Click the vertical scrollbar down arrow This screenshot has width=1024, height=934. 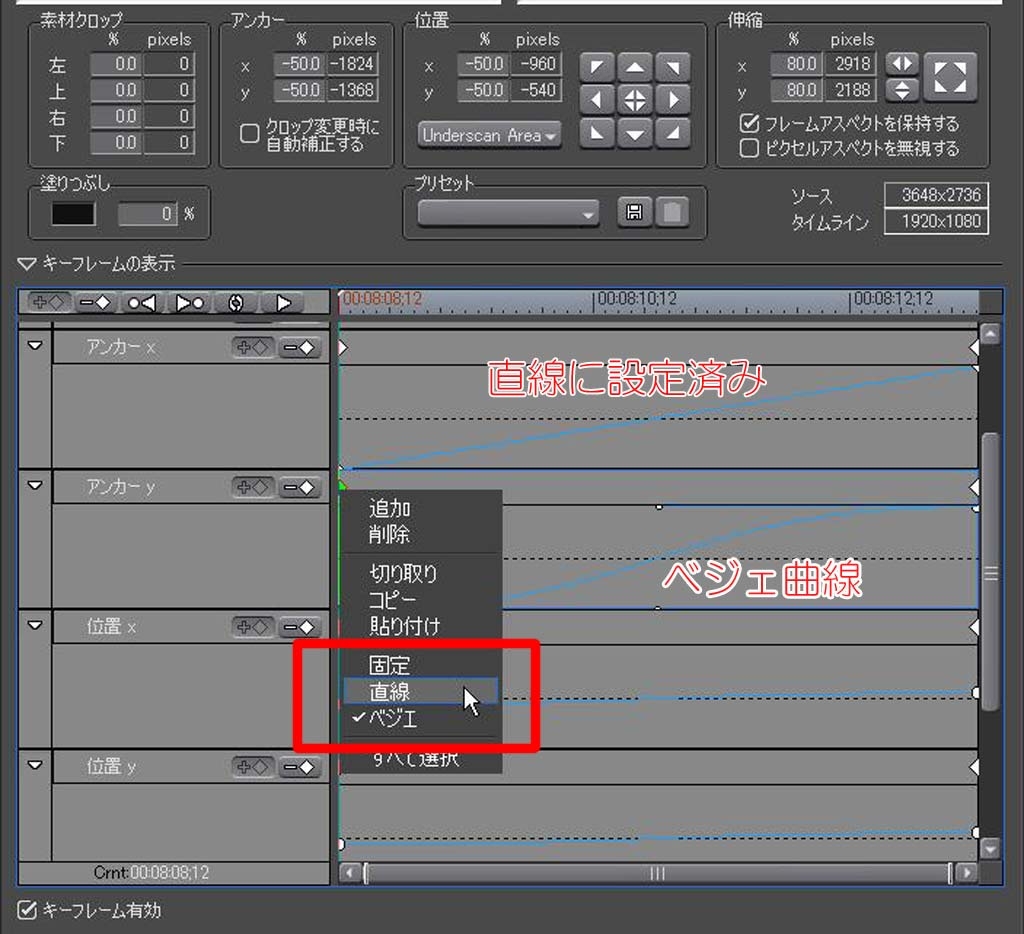[990, 849]
